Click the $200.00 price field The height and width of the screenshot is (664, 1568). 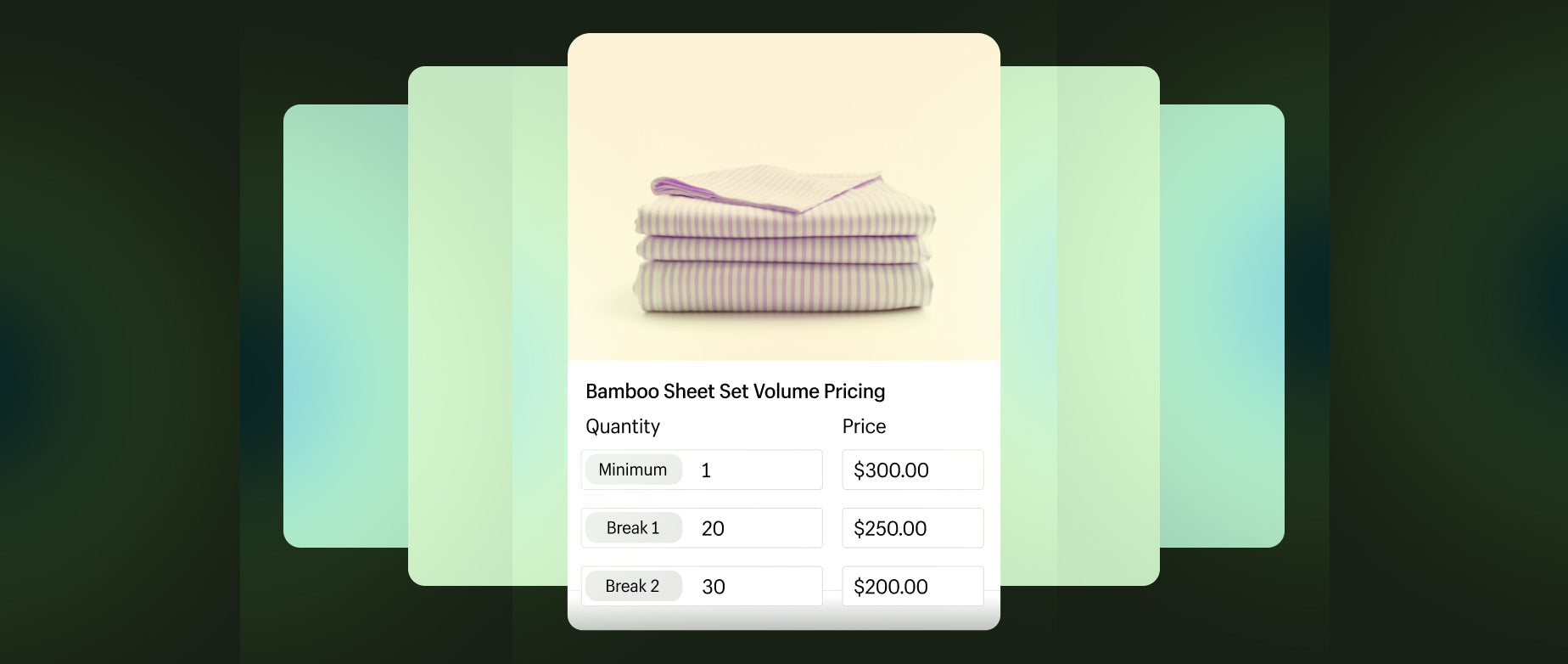click(912, 586)
